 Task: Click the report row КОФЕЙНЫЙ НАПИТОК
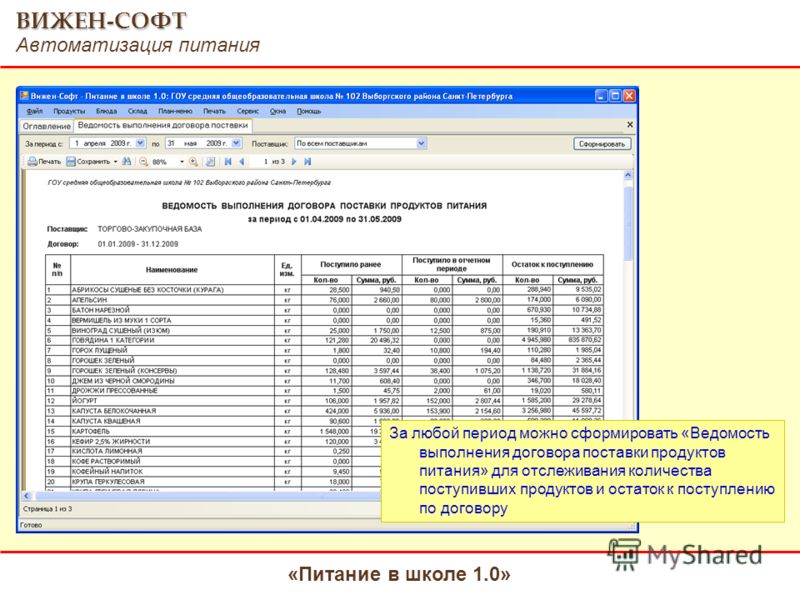(x=214, y=472)
